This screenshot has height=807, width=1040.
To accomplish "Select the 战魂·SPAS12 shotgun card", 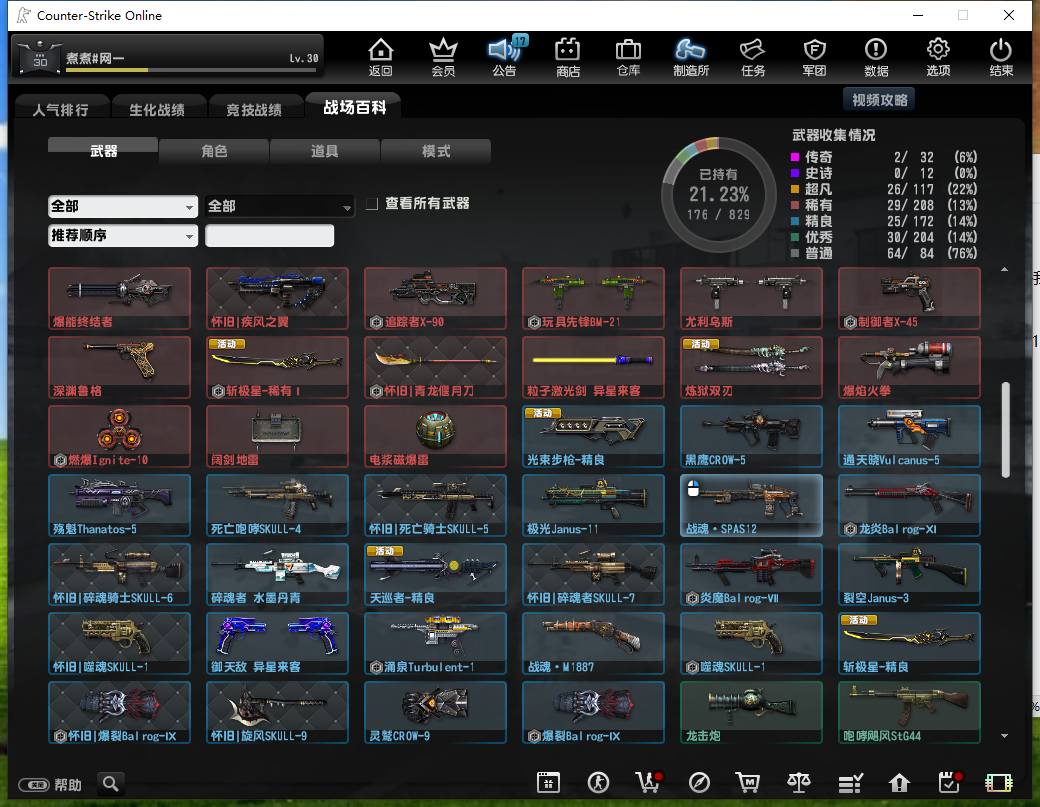I will (751, 505).
